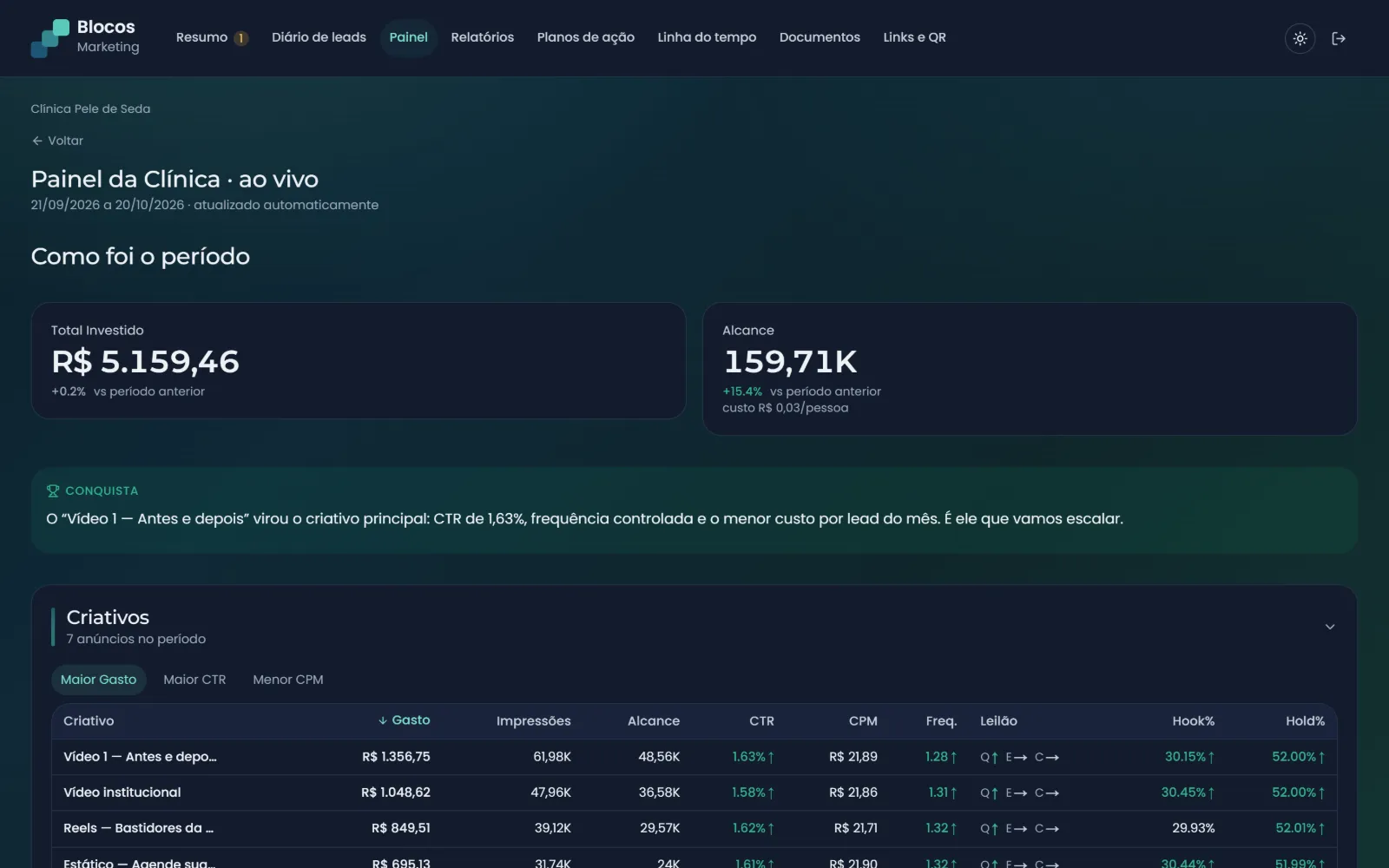The width and height of the screenshot is (1389, 868).
Task: Open Planos de ação
Action: [585, 37]
